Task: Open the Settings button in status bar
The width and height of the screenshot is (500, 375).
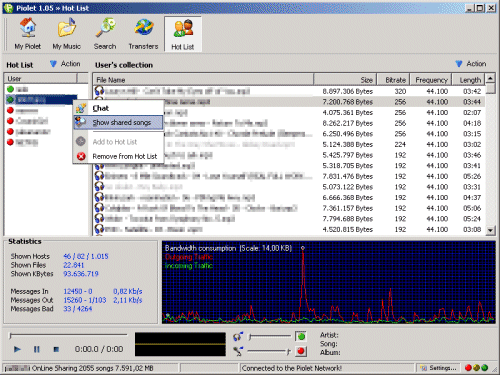Action: [439, 368]
